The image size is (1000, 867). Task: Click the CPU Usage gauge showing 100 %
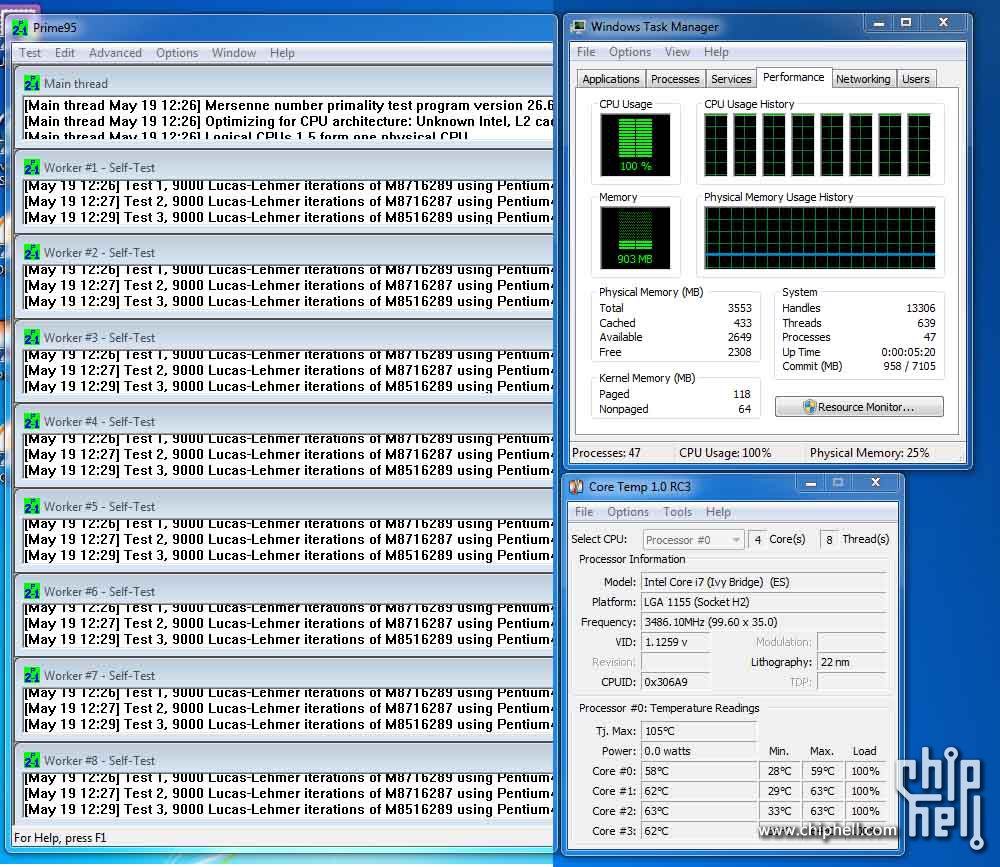pos(635,145)
